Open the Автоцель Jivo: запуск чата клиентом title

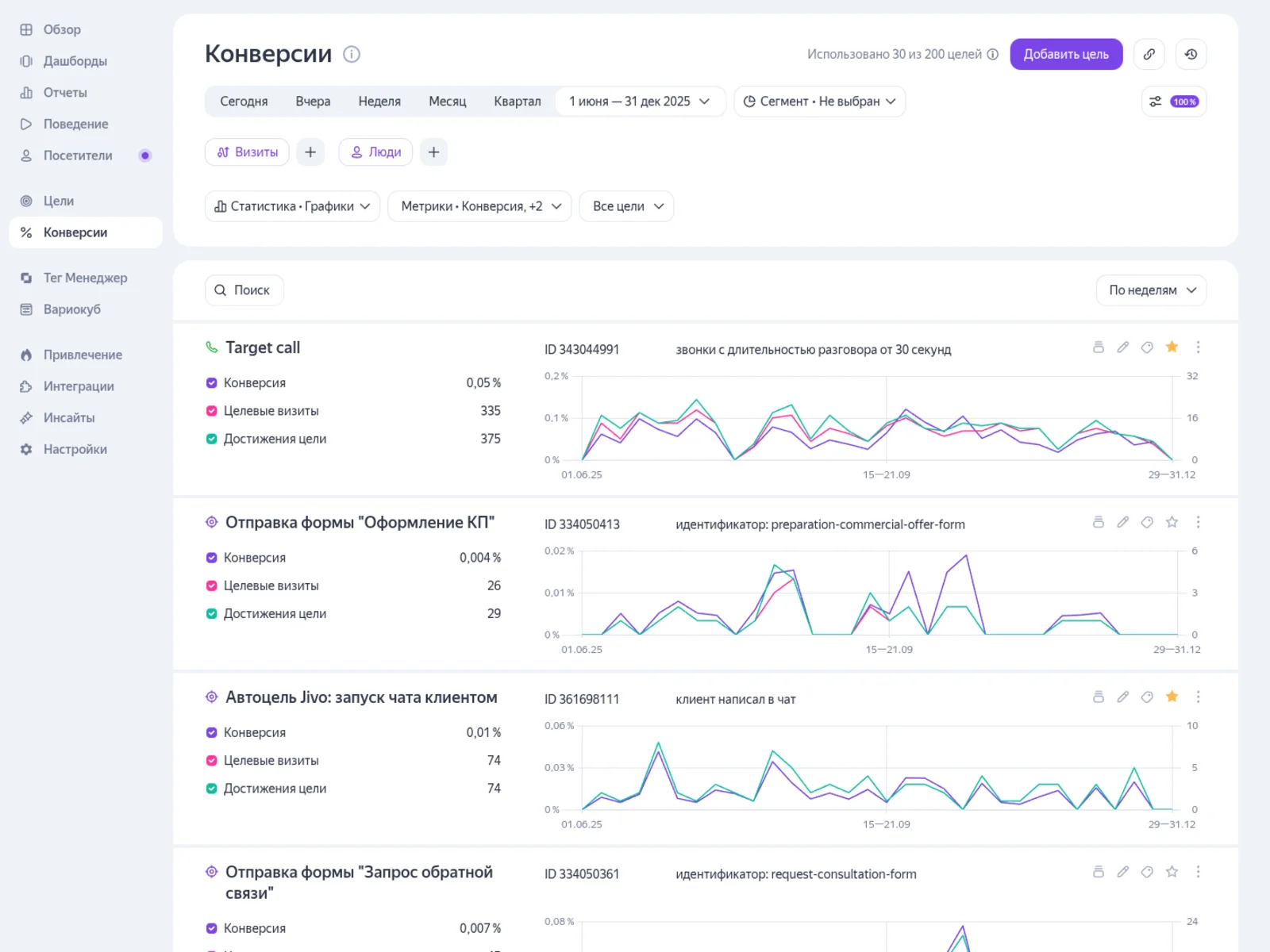coord(361,697)
